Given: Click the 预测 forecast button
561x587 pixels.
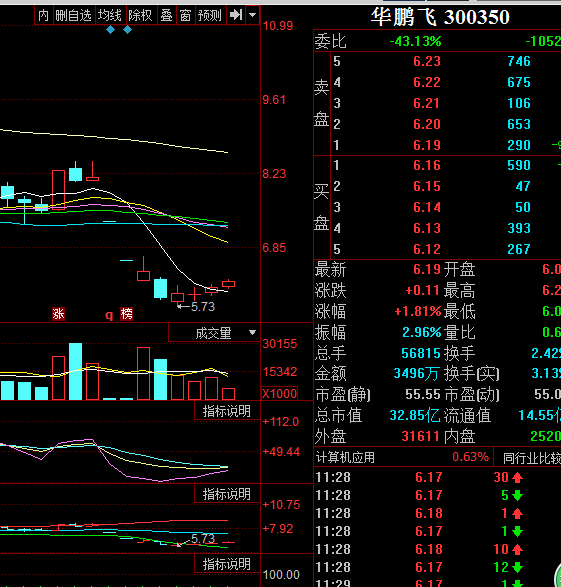Looking at the screenshot, I should pos(210,16).
